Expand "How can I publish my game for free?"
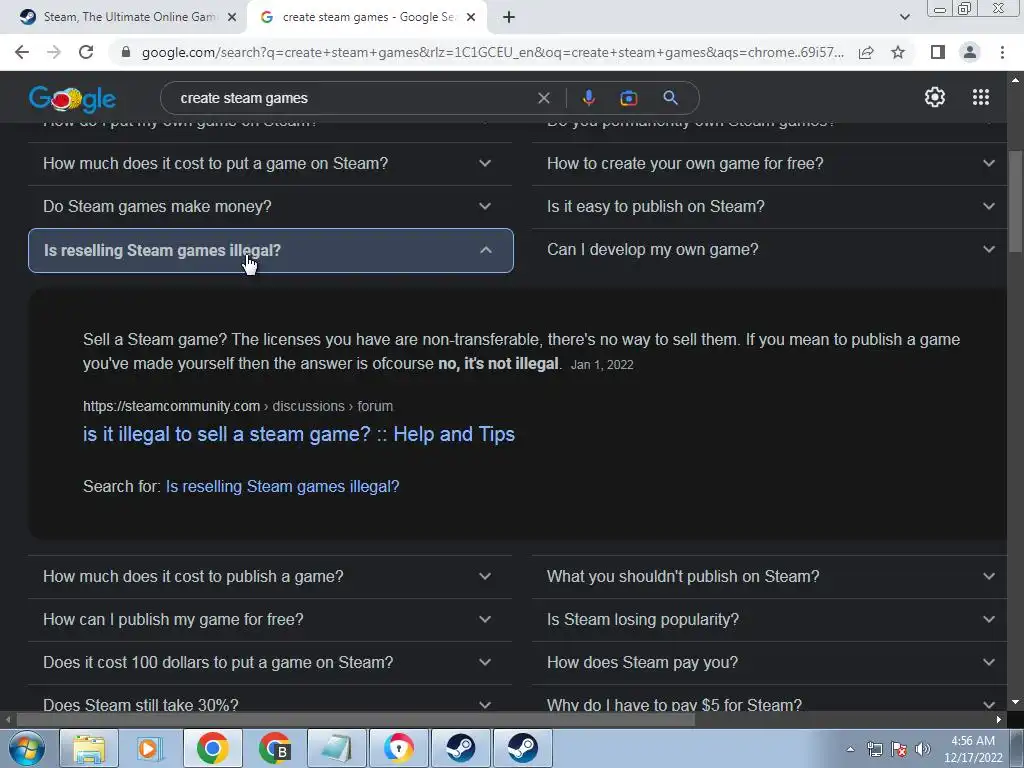Screen dimensions: 1024x768 pyautogui.click(x=270, y=619)
